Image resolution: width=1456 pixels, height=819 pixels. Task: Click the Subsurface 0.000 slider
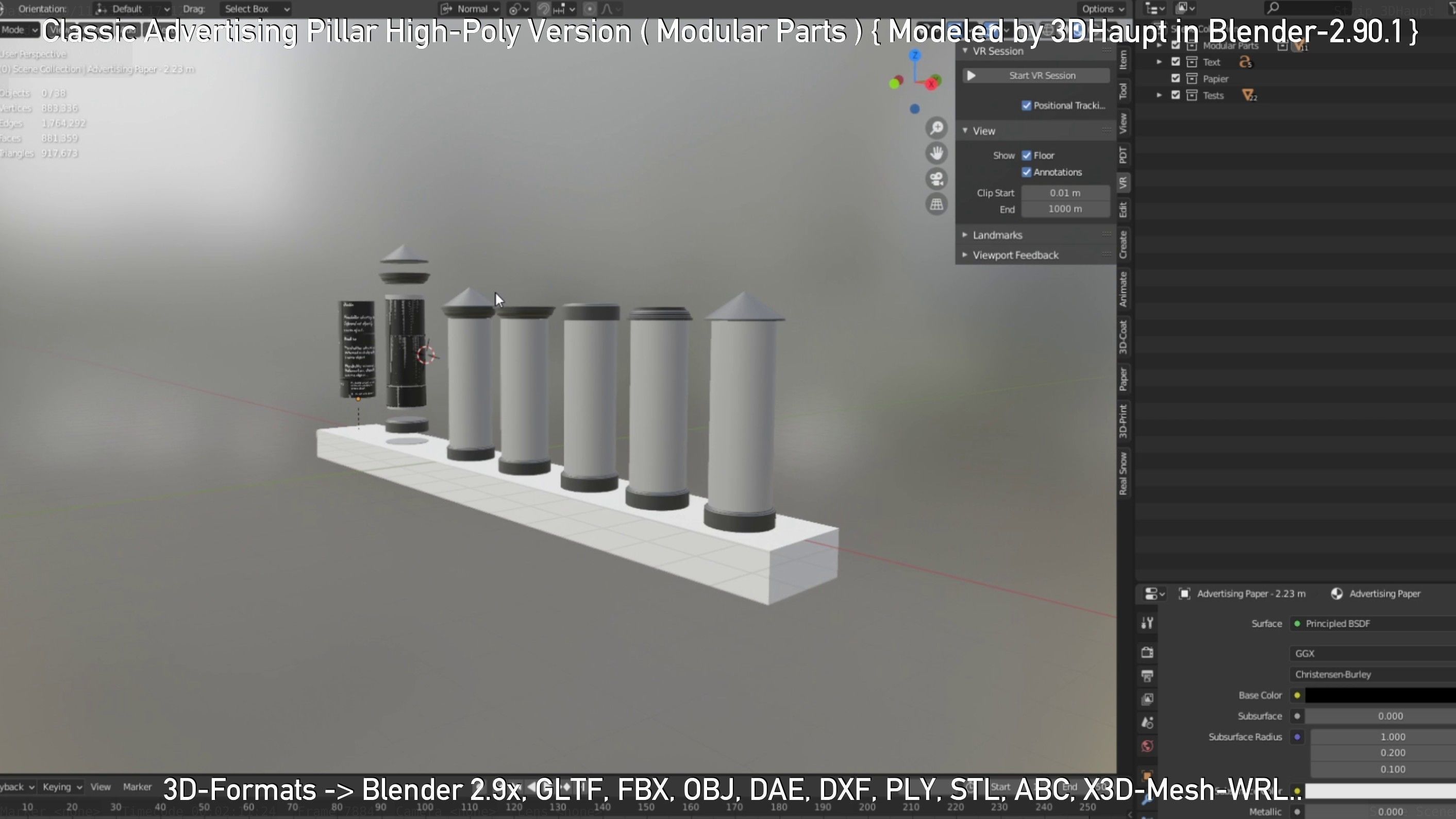point(1380,716)
